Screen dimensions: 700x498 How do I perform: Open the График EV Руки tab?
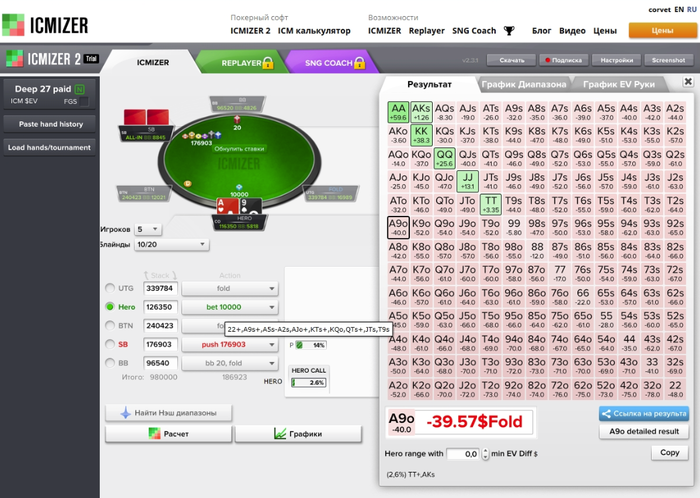coord(619,84)
